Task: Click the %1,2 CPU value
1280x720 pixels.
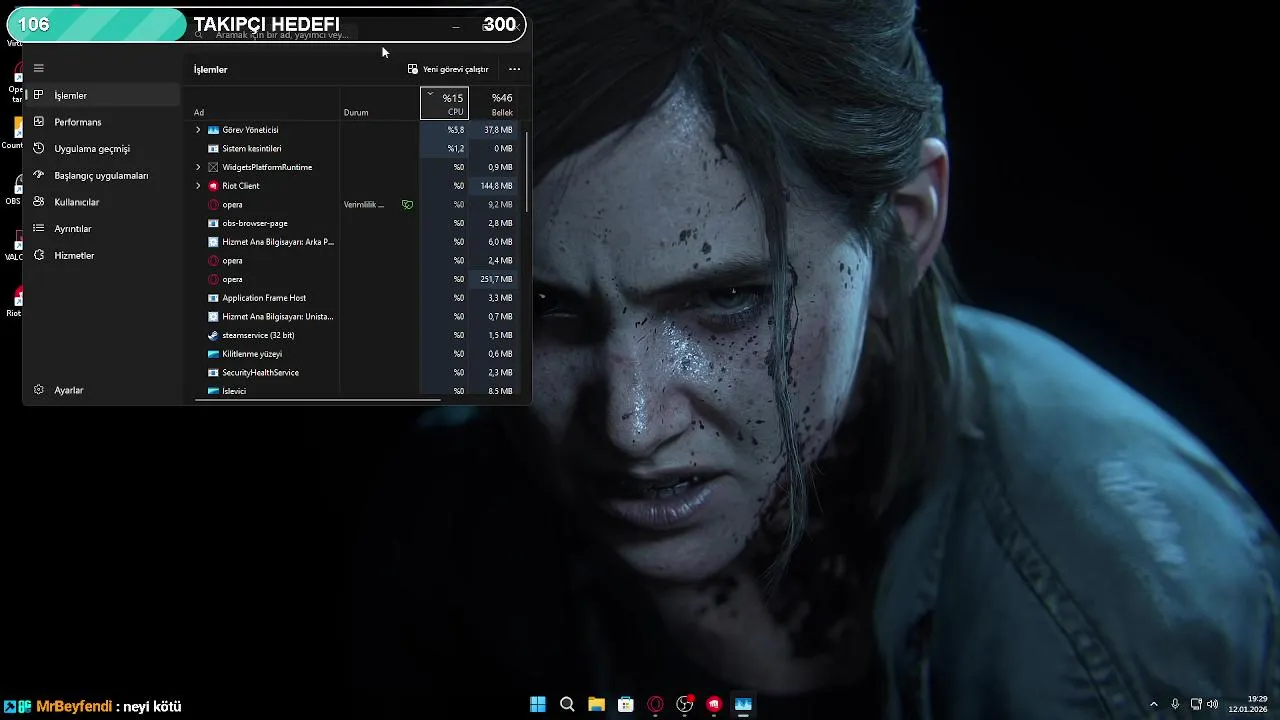Action: [455, 148]
